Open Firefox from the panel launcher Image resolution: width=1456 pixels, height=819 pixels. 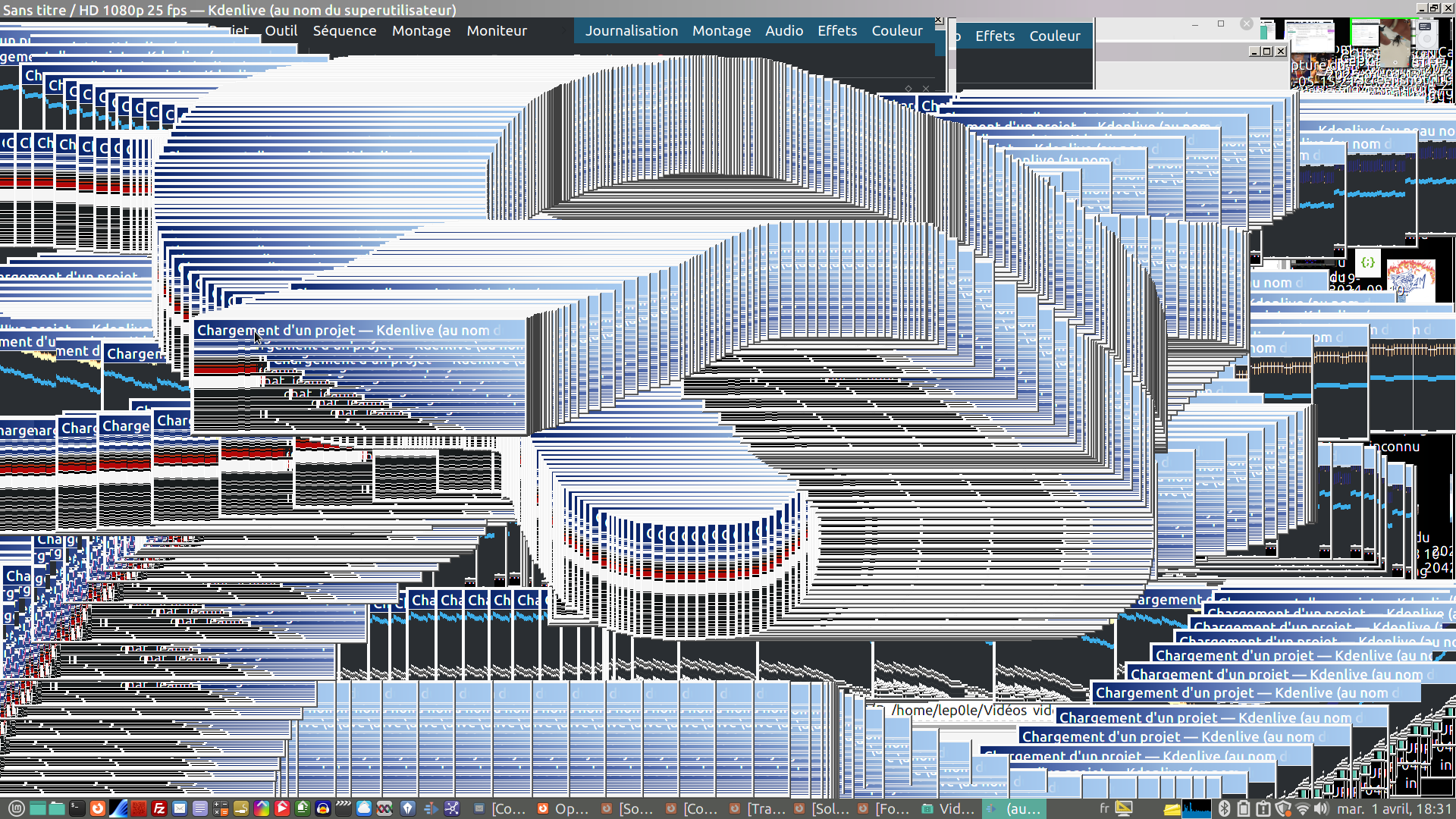pos(98,808)
